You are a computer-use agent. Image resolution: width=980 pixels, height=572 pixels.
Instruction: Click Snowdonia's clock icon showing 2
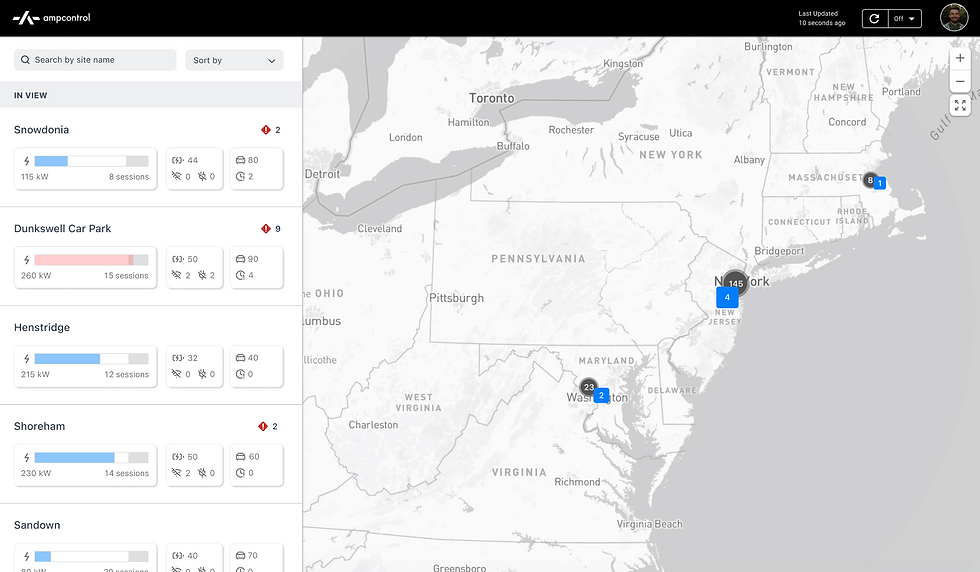point(240,176)
